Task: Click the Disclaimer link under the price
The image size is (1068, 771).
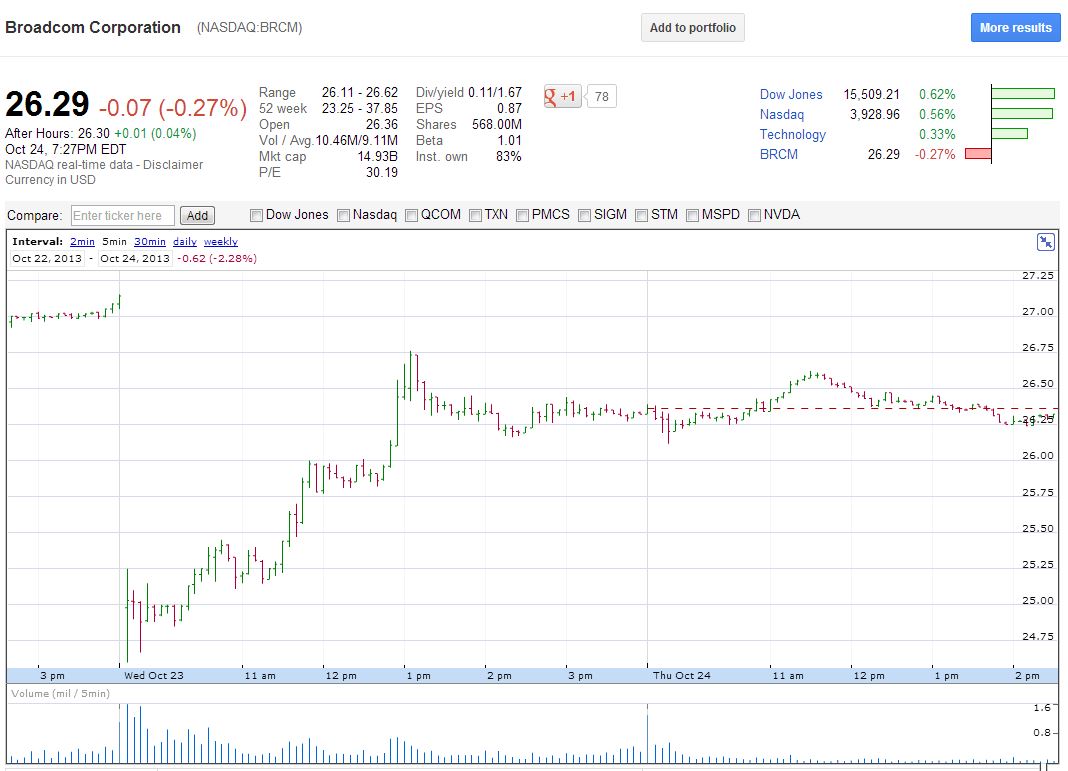Action: (173, 165)
